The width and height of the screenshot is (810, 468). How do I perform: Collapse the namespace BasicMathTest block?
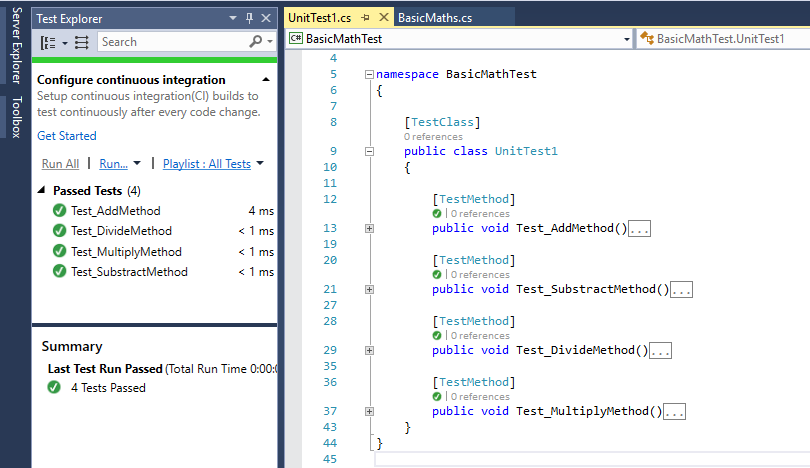click(x=369, y=74)
